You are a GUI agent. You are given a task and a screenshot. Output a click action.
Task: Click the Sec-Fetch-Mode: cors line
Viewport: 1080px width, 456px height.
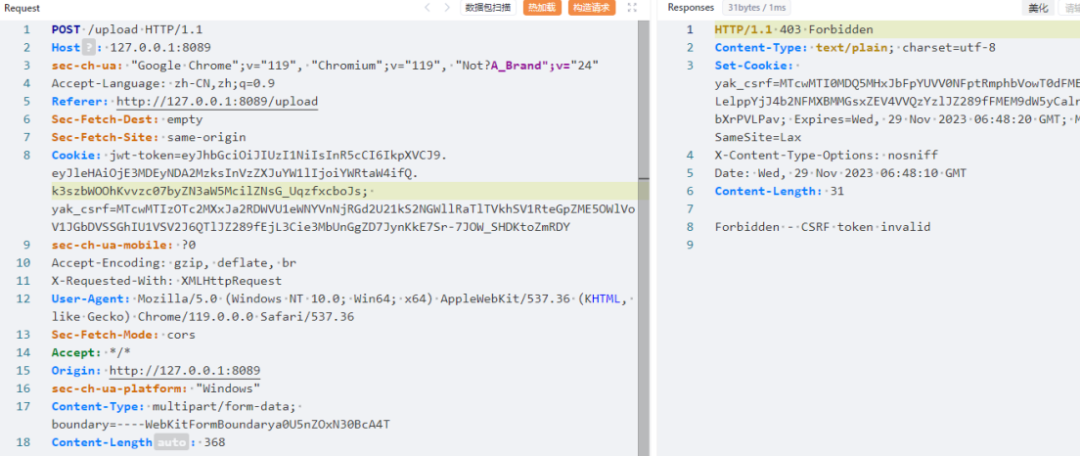pos(123,334)
